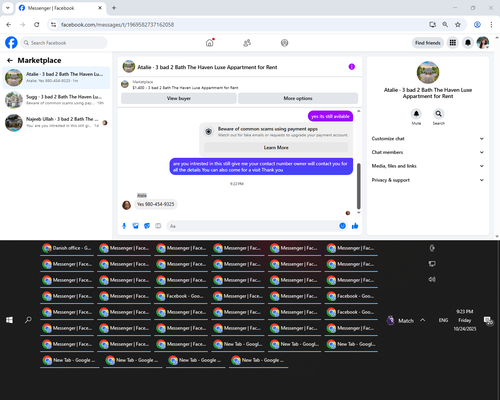500x400 pixels.
Task: Click the browser reload icon
Action: click(x=37, y=24)
